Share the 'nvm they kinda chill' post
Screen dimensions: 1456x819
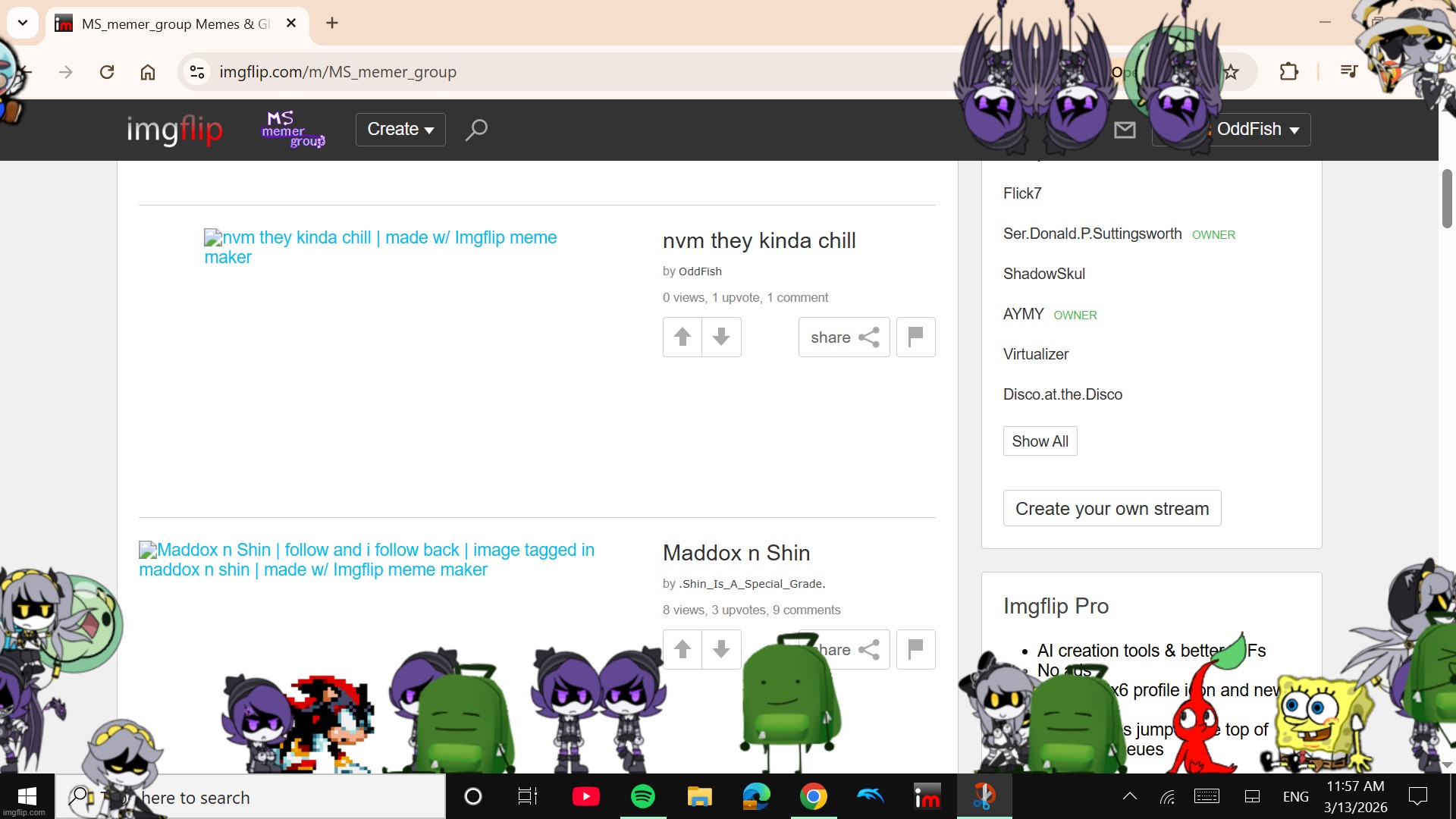[x=843, y=337]
